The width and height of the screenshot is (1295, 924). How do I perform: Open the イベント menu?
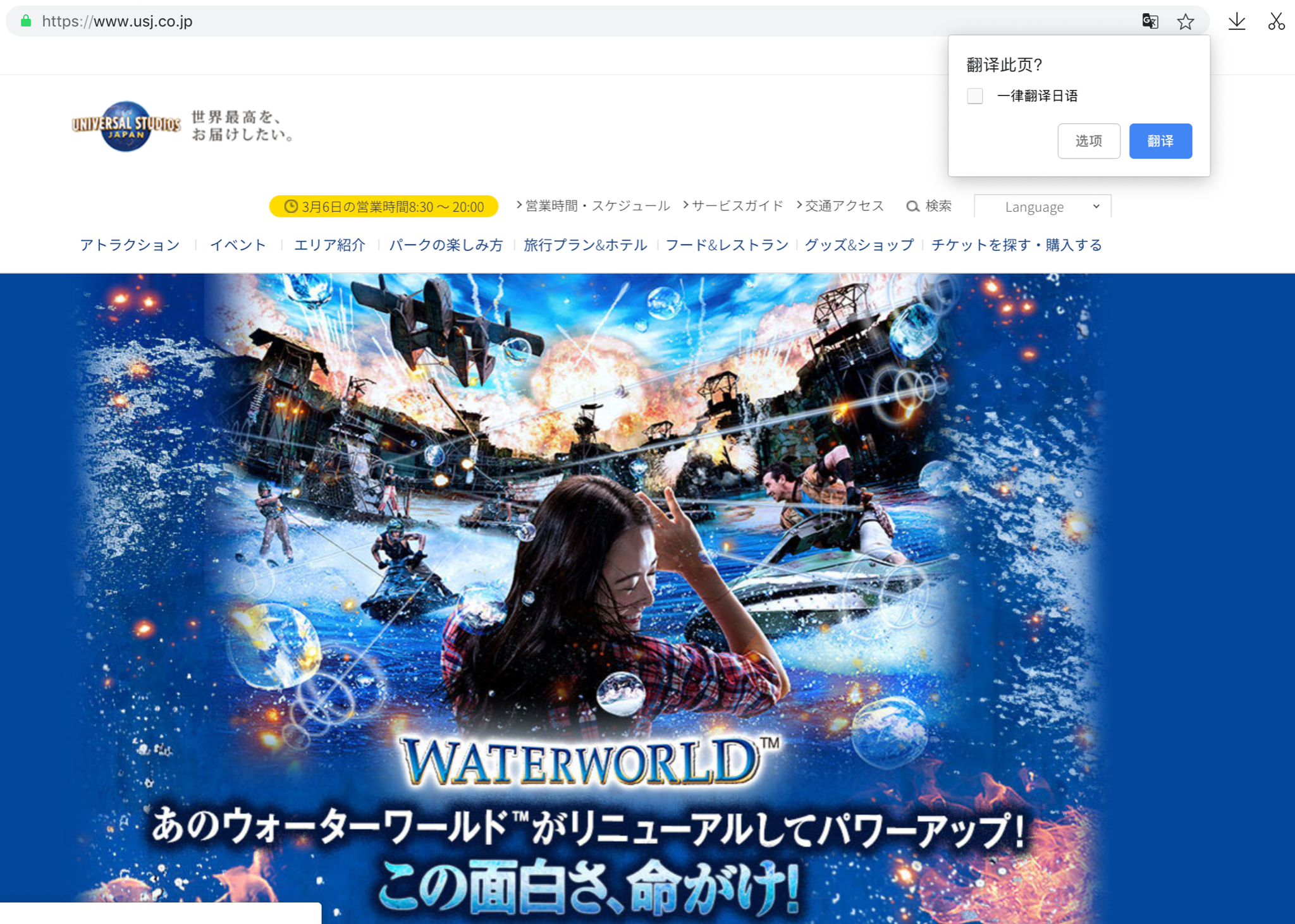[238, 245]
